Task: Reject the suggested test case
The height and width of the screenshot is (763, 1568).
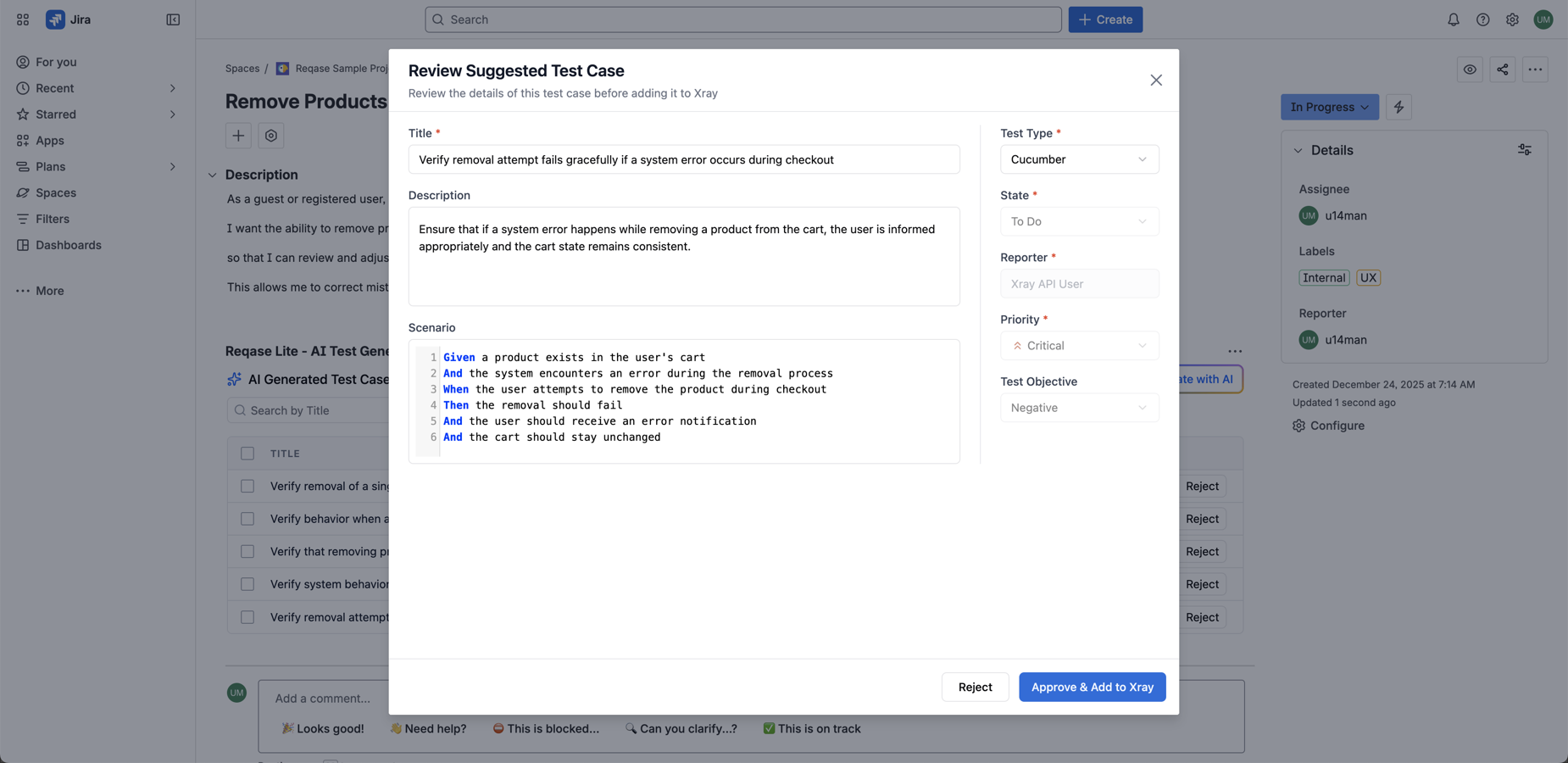Action: pos(975,687)
